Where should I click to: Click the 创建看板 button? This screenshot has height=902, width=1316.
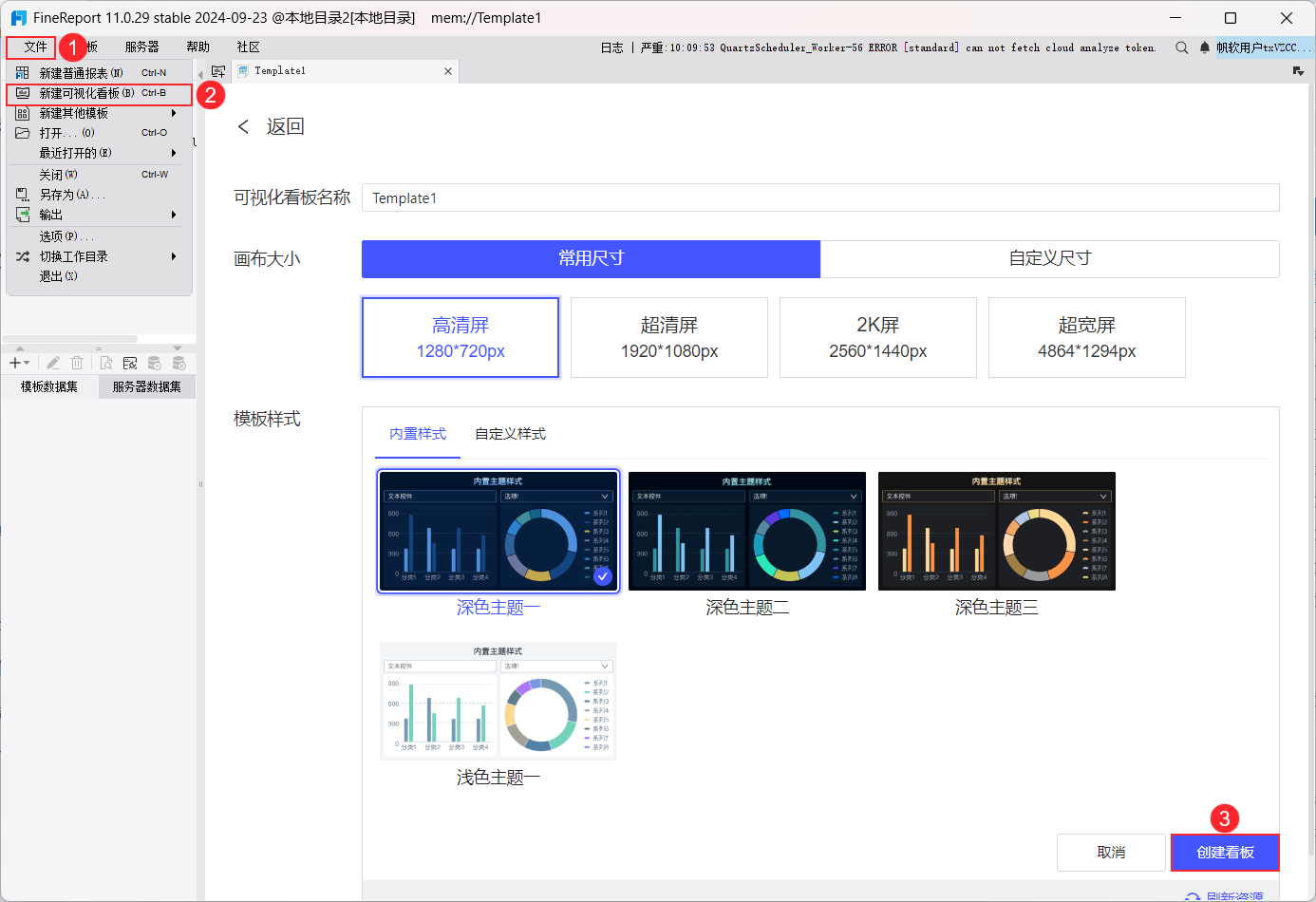(1225, 853)
